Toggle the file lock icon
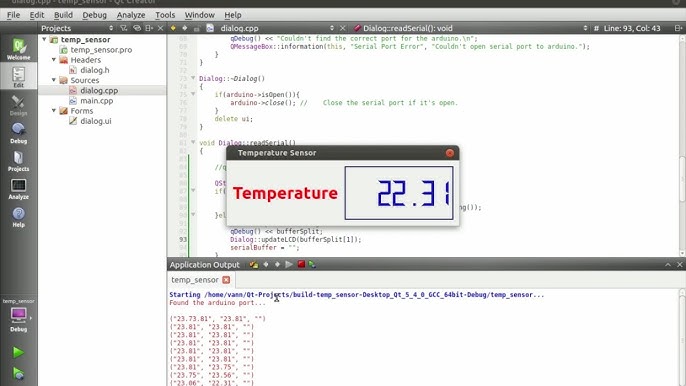This screenshot has width=686, height=386. tap(197, 28)
